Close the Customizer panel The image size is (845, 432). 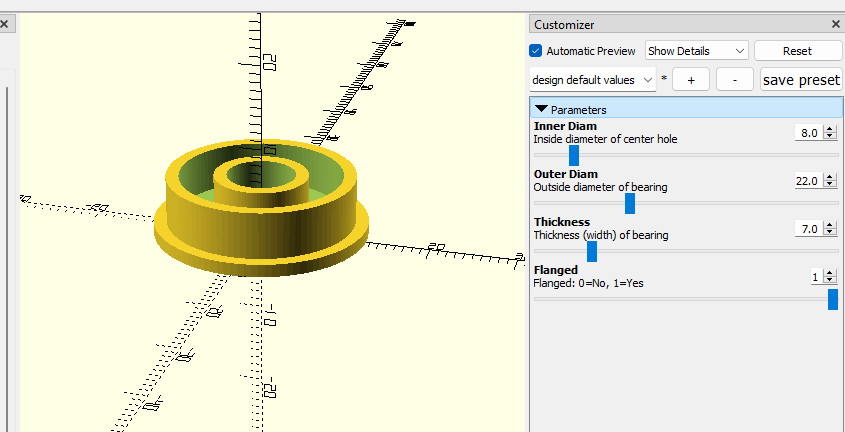point(836,24)
